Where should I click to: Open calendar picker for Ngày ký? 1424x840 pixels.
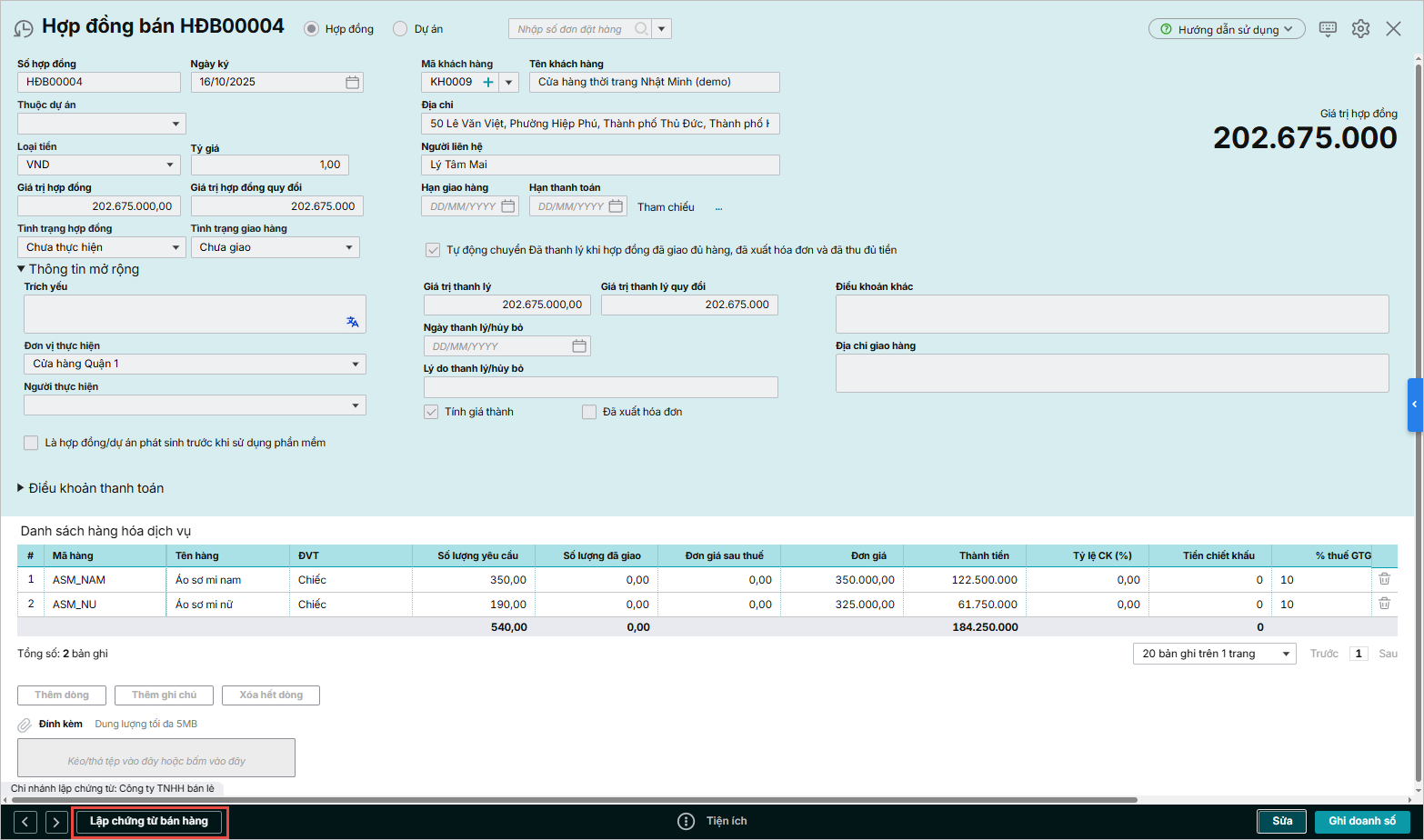[352, 82]
